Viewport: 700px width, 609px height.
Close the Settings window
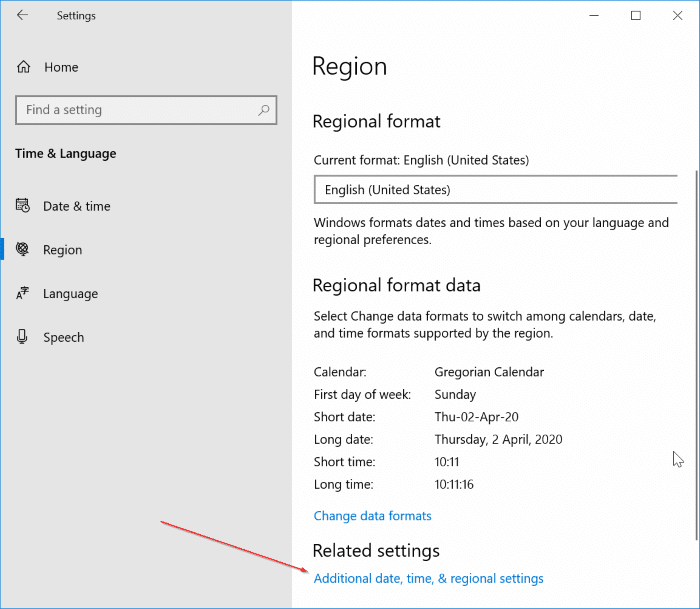[x=677, y=16]
